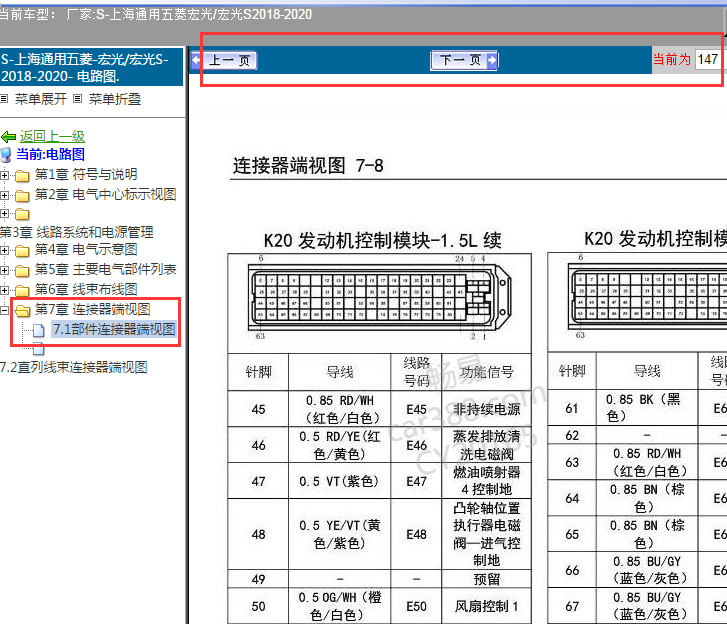
Task: Select 7.1部件连接器端视图 page
Action: (x=114, y=329)
